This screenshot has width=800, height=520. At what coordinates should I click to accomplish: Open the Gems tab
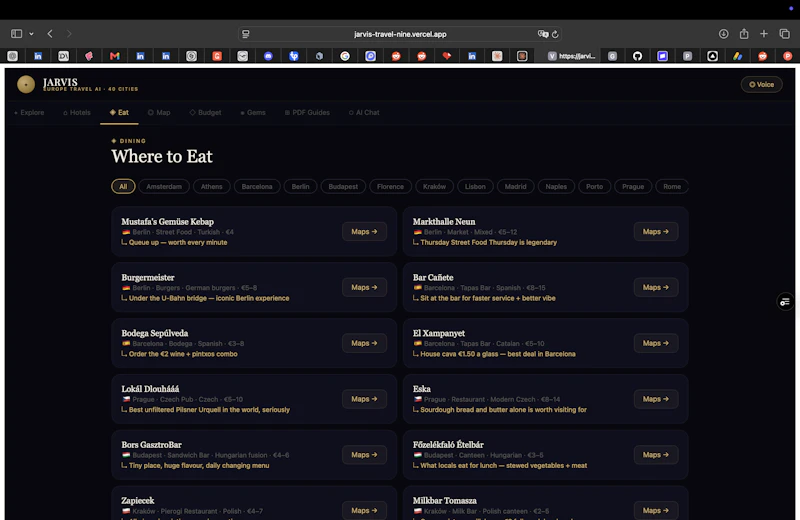(253, 112)
